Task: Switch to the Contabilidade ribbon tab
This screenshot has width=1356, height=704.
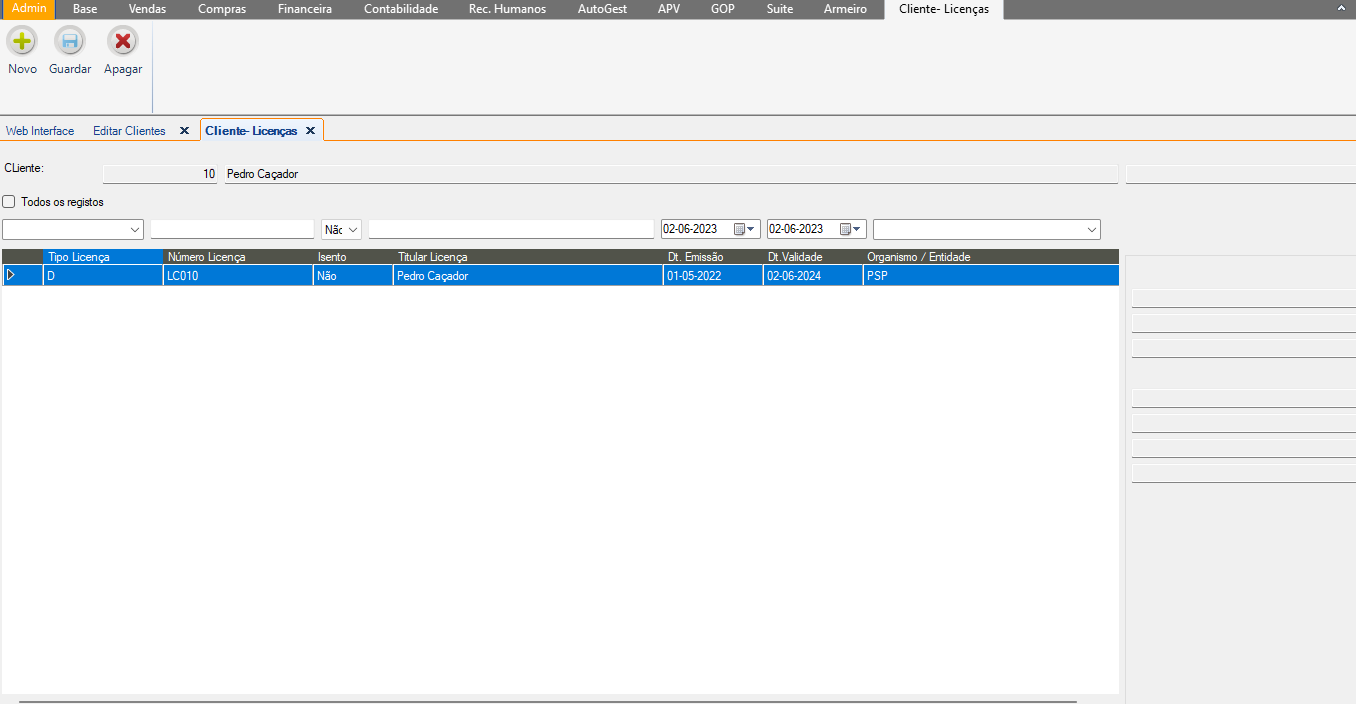Action: (x=400, y=9)
